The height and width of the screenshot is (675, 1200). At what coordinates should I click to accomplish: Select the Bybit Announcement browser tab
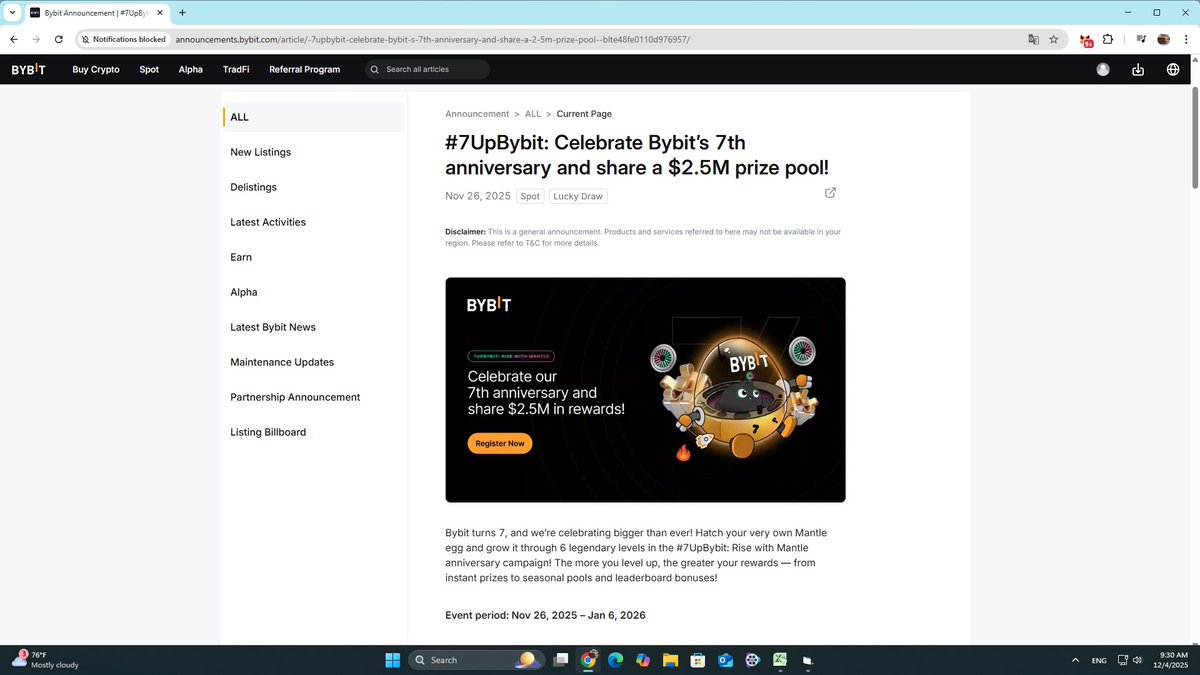96,13
